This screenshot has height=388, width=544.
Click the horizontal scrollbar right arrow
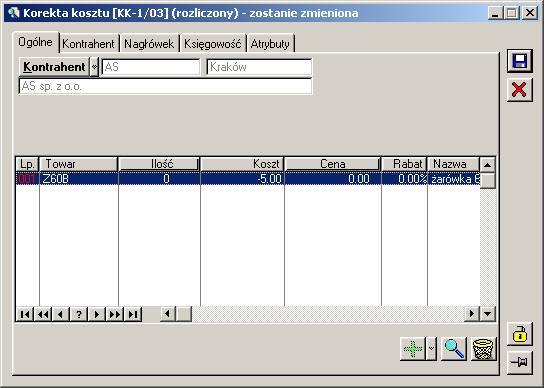[x=472, y=314]
